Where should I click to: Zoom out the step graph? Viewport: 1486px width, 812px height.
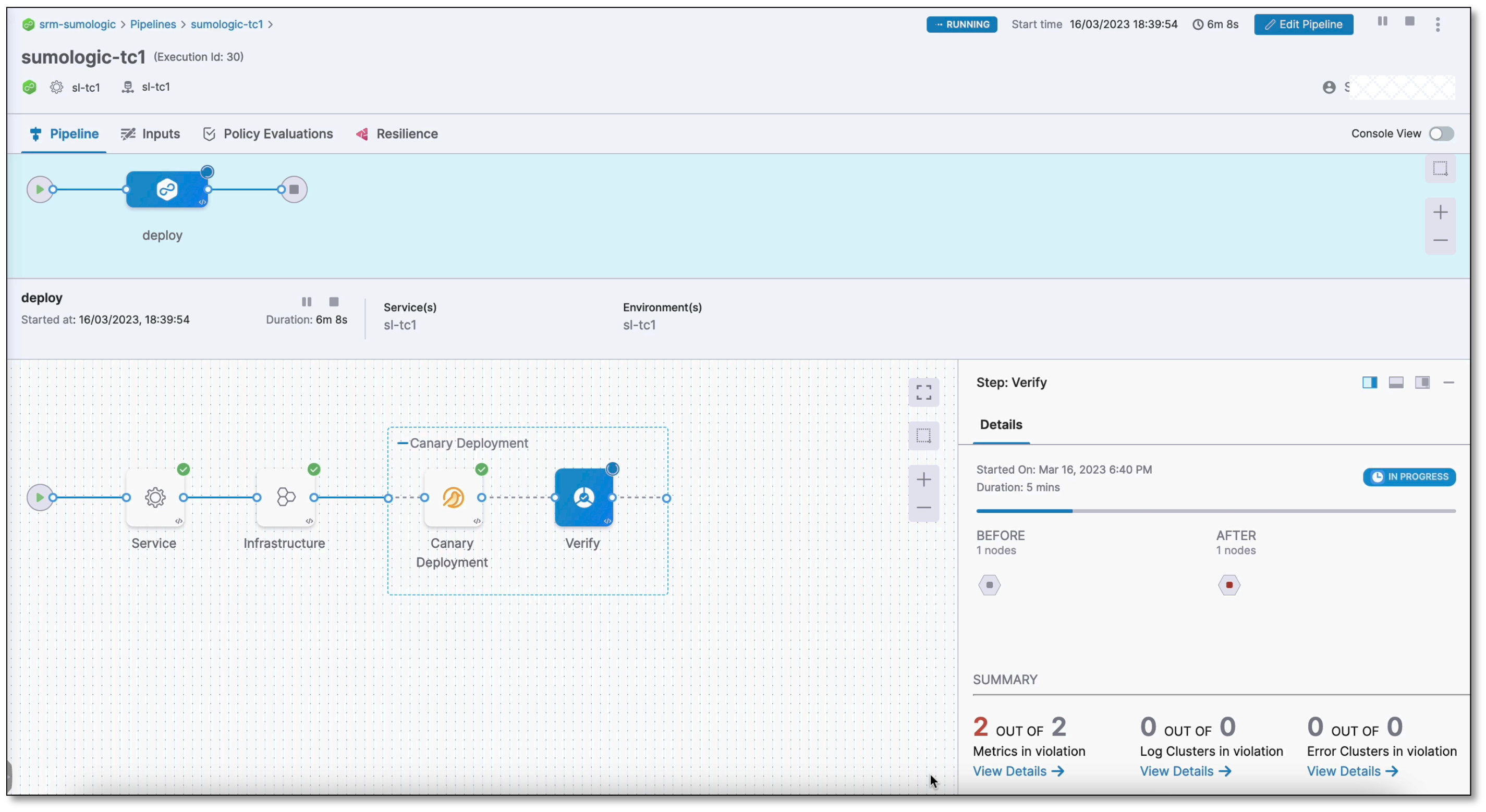point(923,508)
